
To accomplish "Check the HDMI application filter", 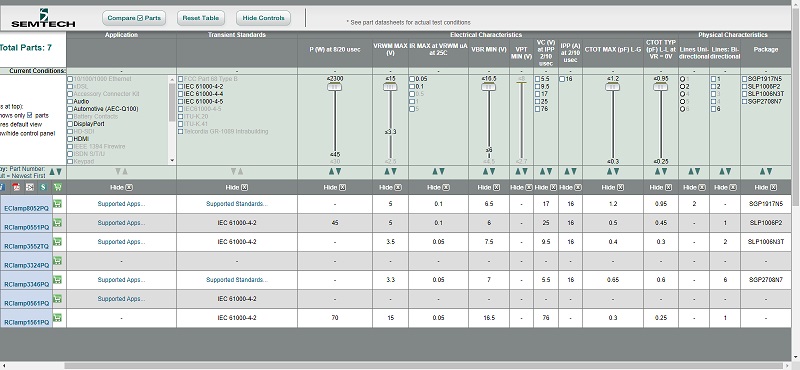I will coord(70,138).
